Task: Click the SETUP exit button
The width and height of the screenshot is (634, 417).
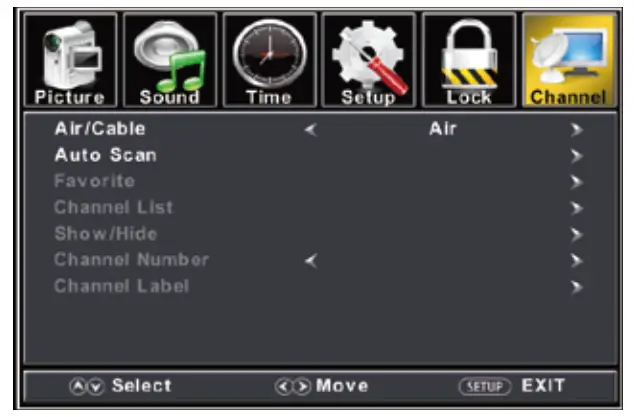Action: [485, 387]
